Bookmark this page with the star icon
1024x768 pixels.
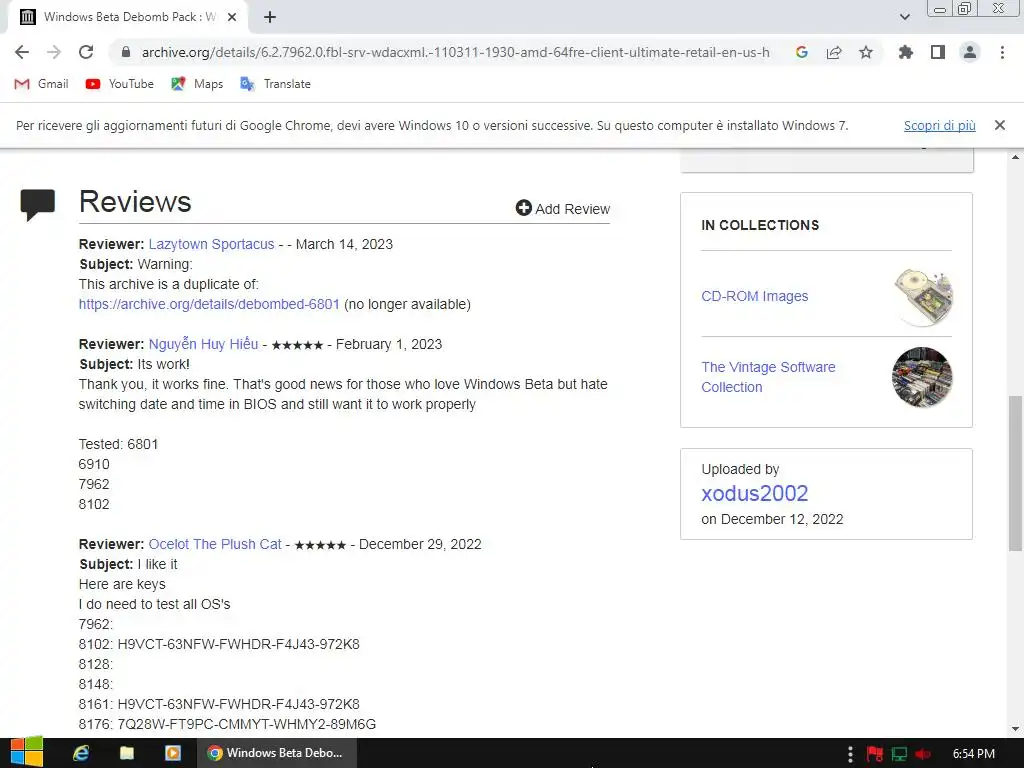coord(866,52)
